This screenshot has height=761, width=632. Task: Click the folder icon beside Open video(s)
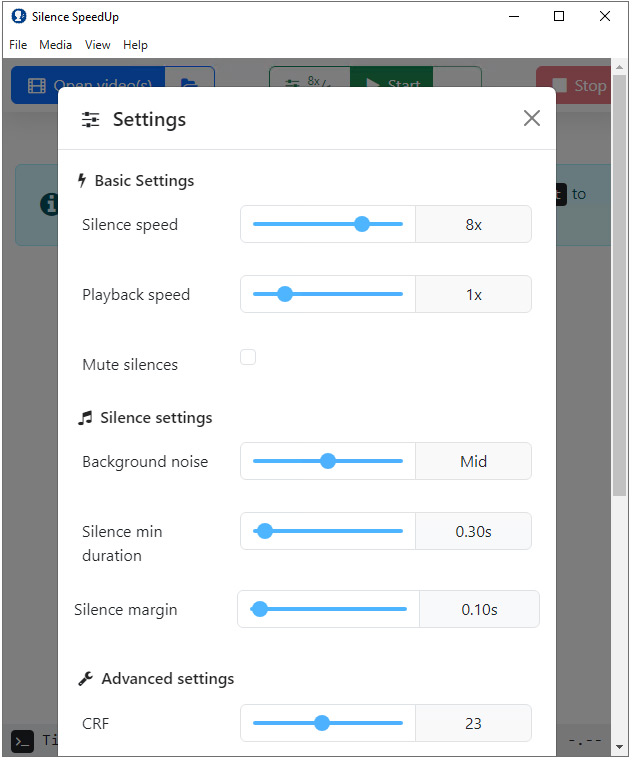tap(189, 83)
